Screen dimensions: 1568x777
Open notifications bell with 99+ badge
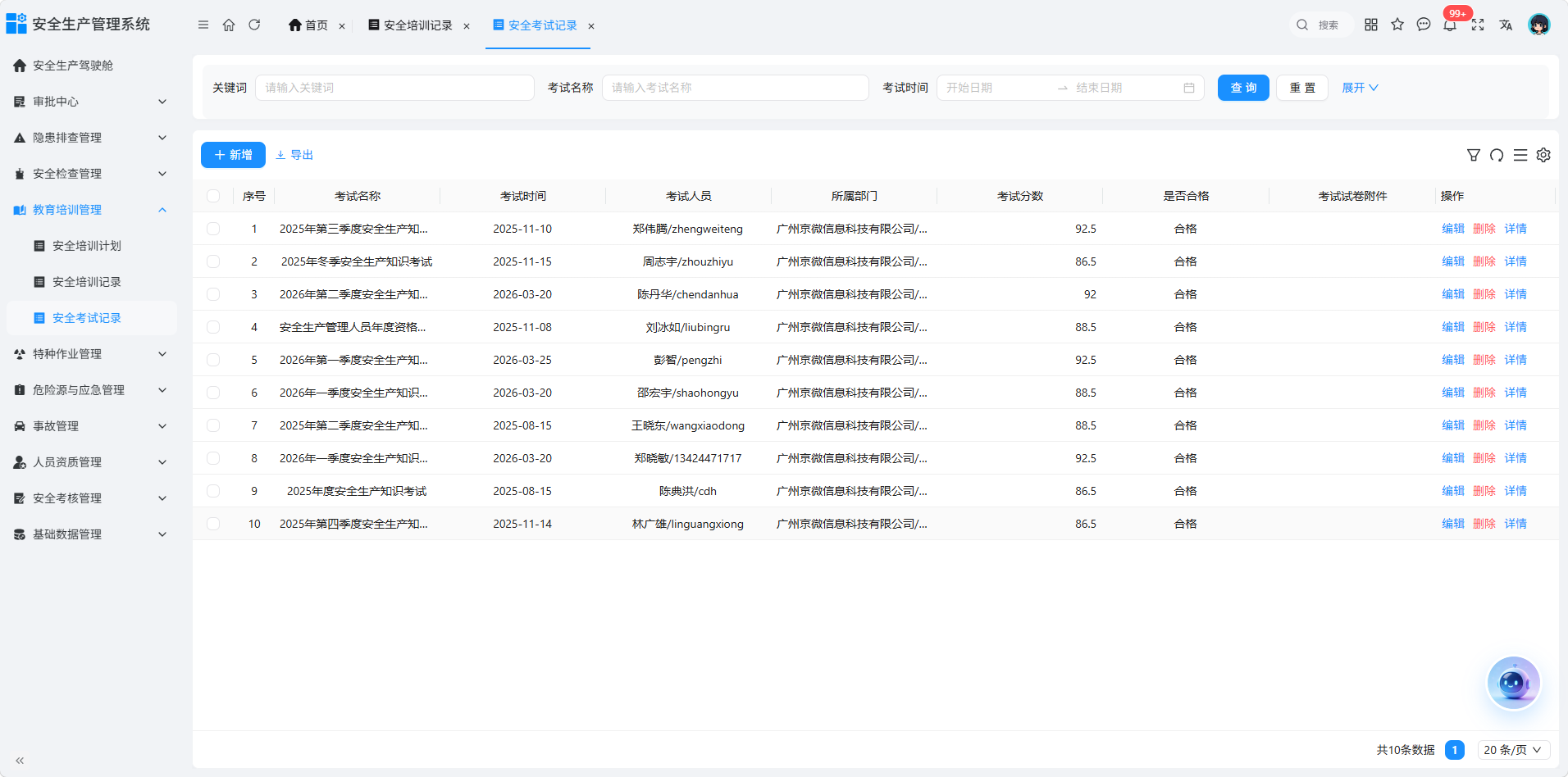[1450, 25]
